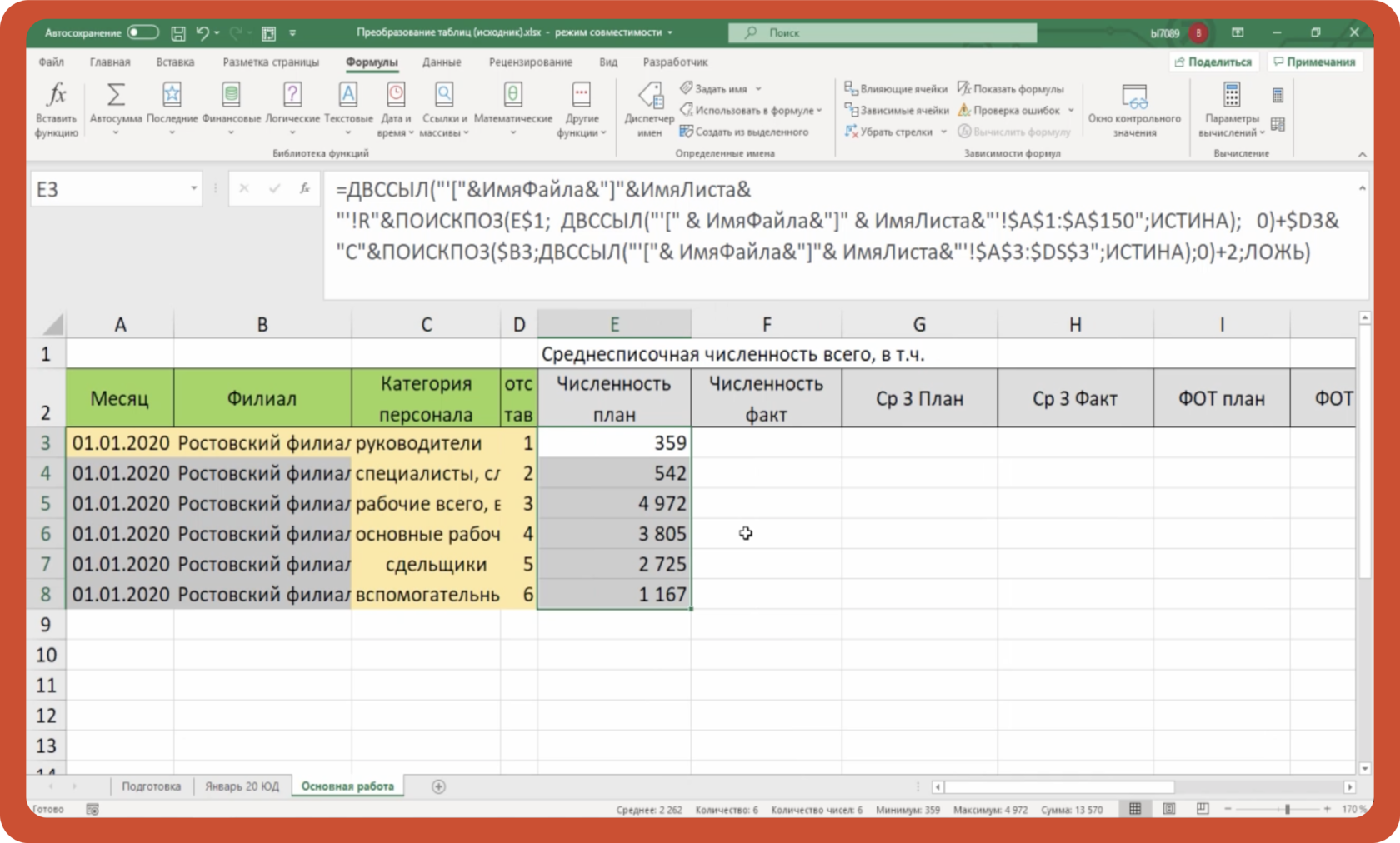1400x843 pixels.
Task: Open Math (Математические) functions icon
Action: pyautogui.click(x=513, y=95)
